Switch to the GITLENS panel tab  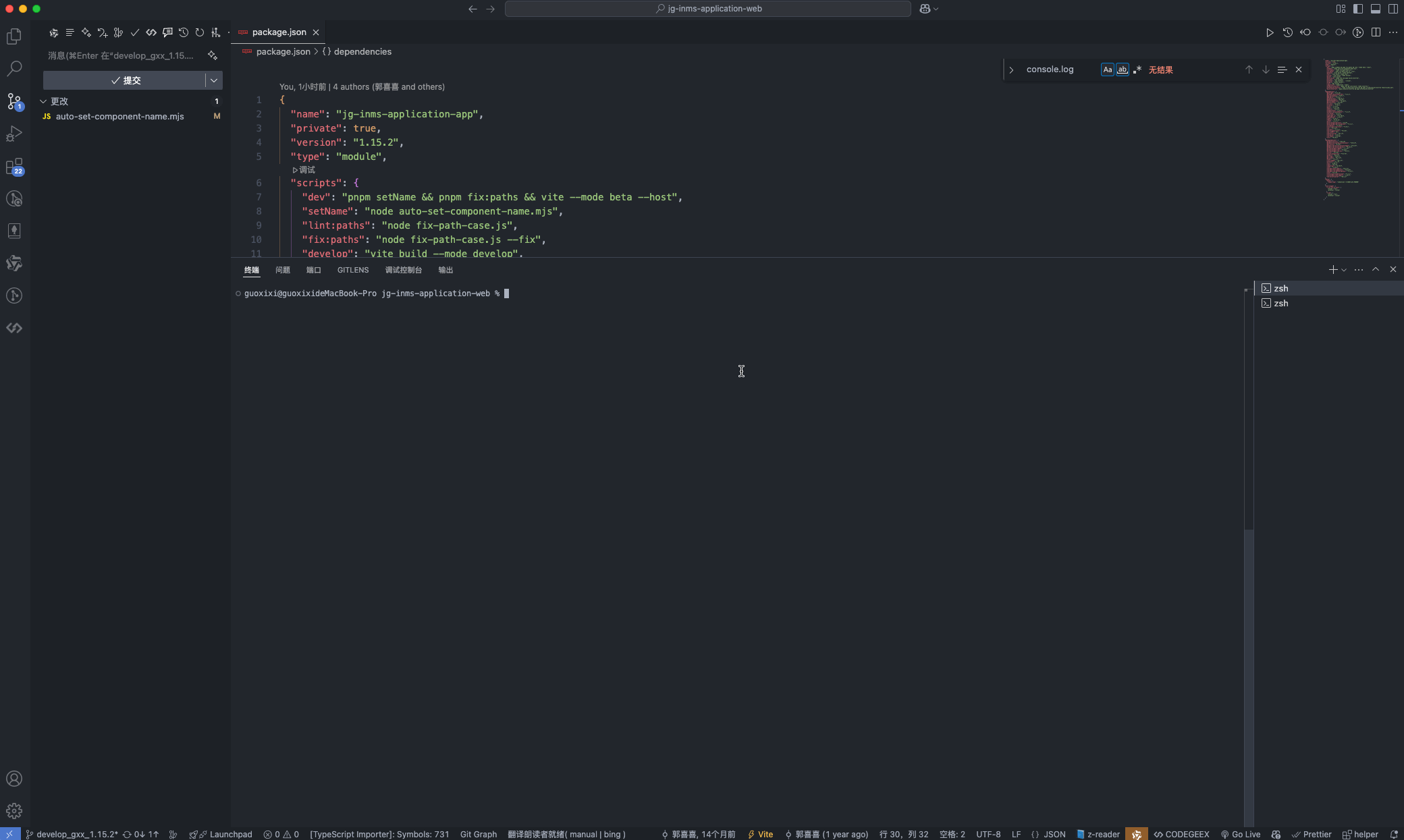click(353, 270)
